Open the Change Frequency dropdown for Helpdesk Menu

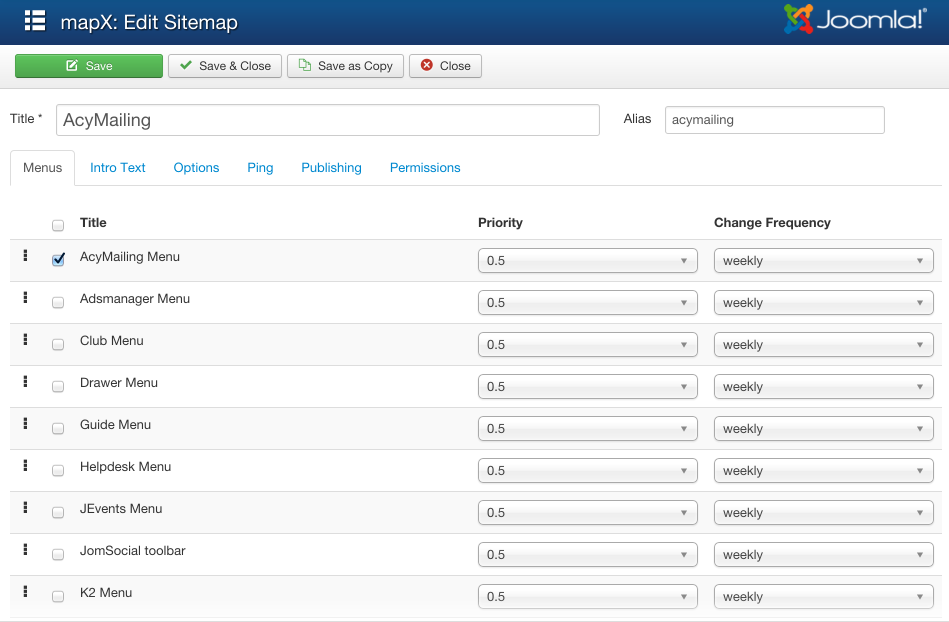[x=824, y=471]
